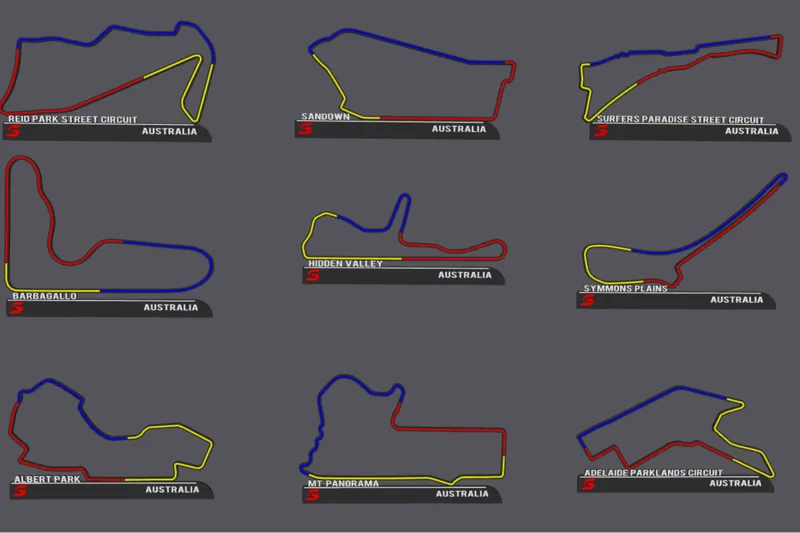Click the red S logo under Mt Panorama

click(313, 494)
